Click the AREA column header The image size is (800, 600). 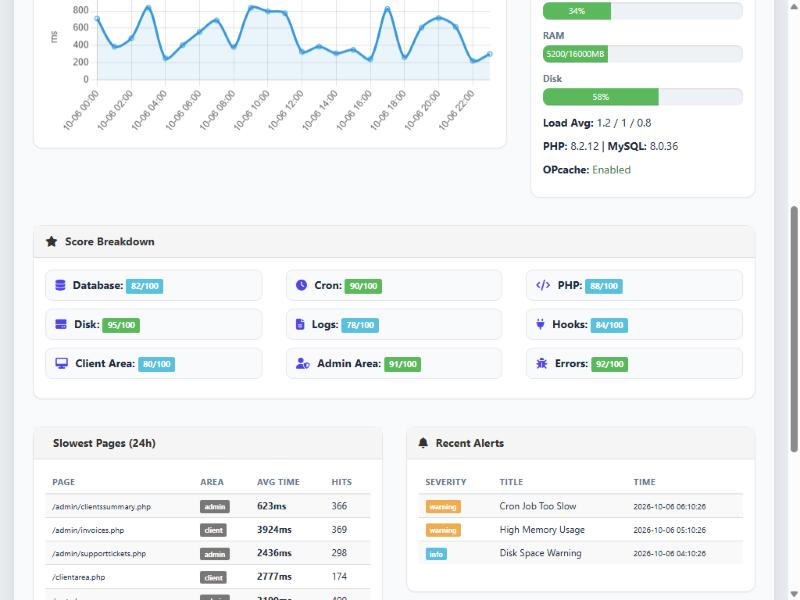[212, 482]
